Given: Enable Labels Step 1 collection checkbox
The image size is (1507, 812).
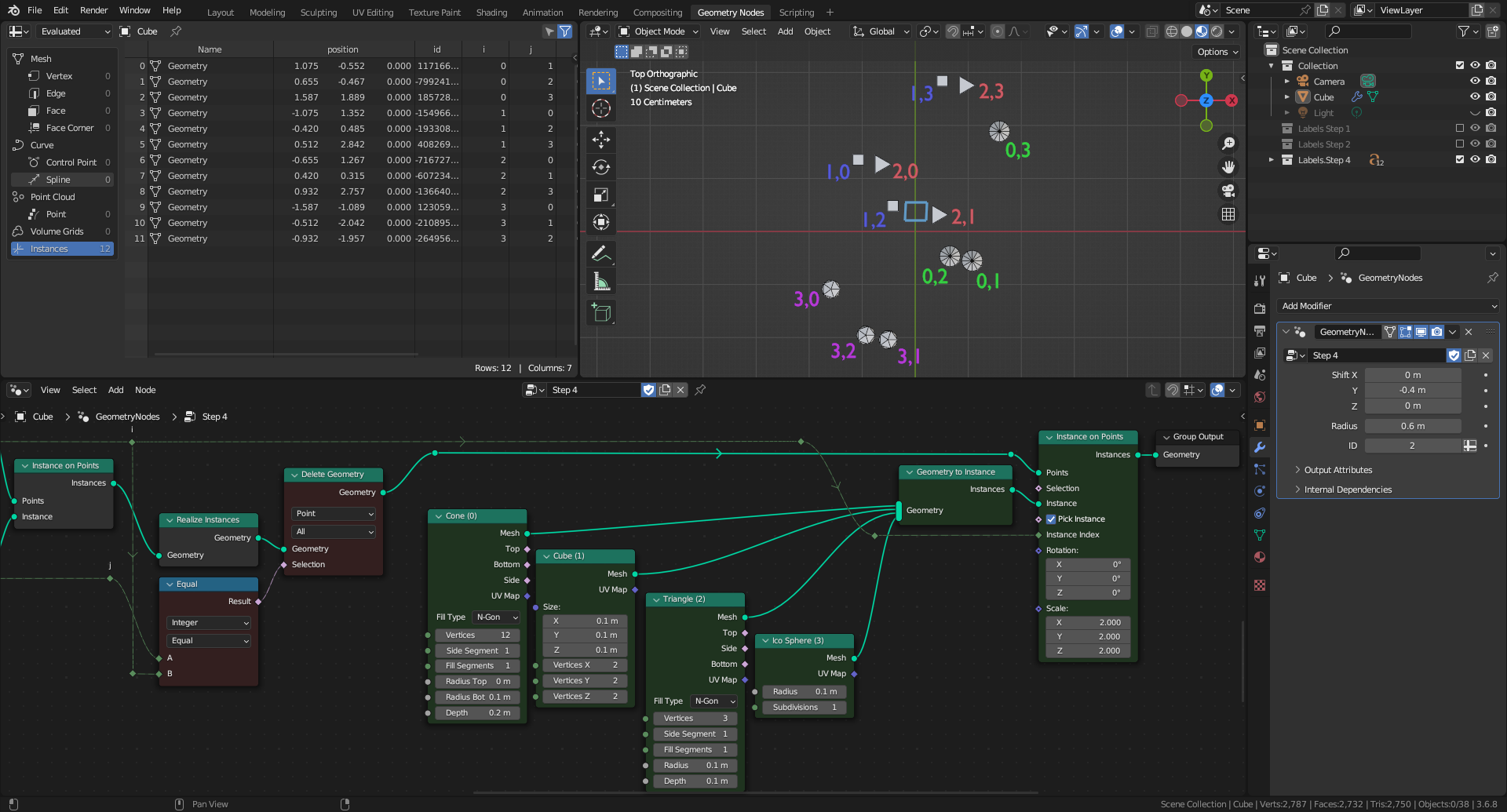Looking at the screenshot, I should pos(1460,128).
